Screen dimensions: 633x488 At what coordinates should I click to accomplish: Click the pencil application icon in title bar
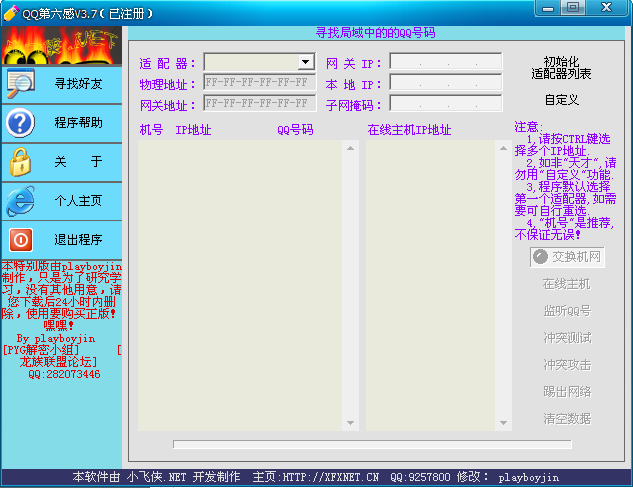click(x=11, y=13)
